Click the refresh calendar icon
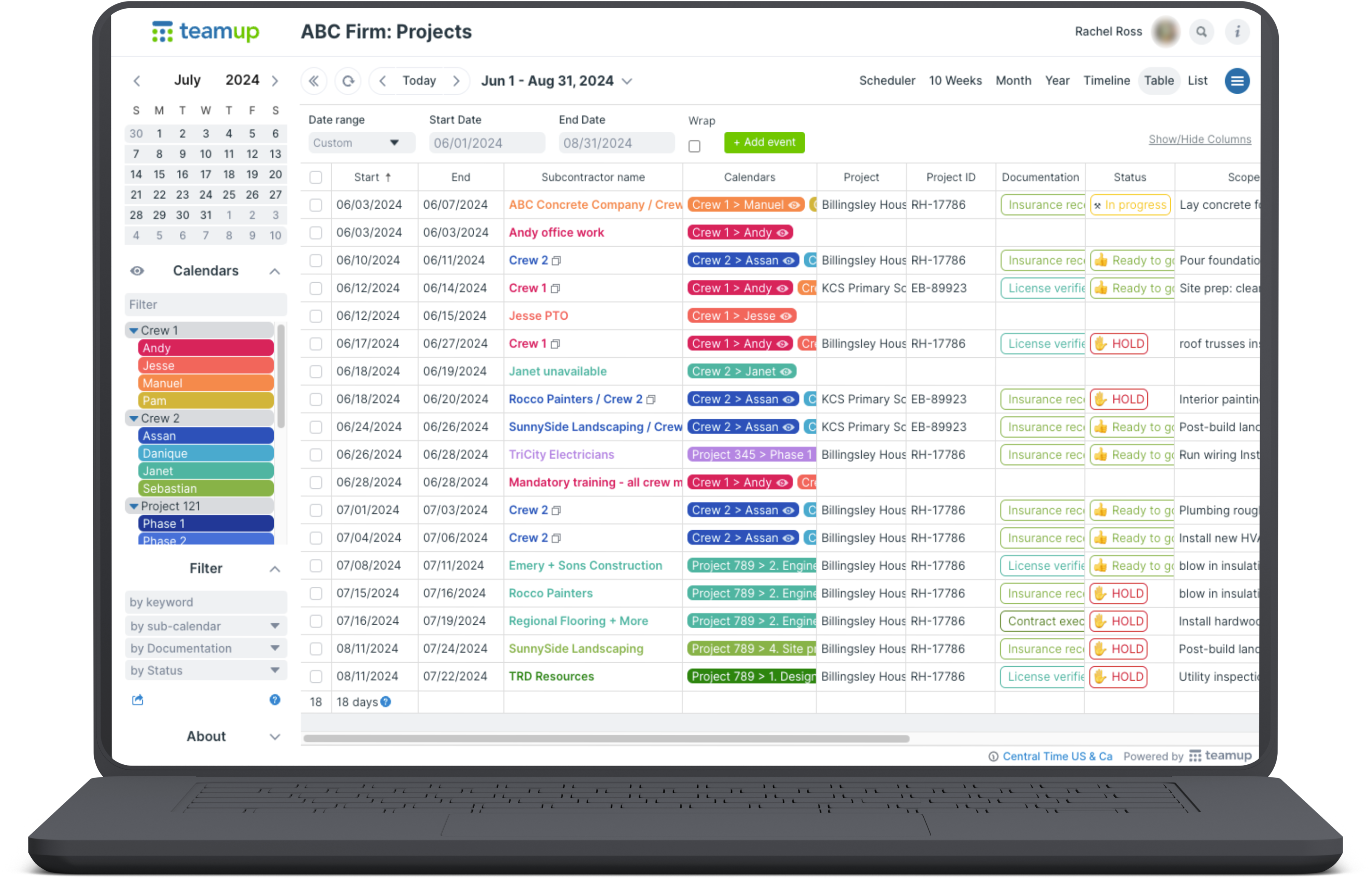The image size is (1372, 879). click(x=348, y=81)
